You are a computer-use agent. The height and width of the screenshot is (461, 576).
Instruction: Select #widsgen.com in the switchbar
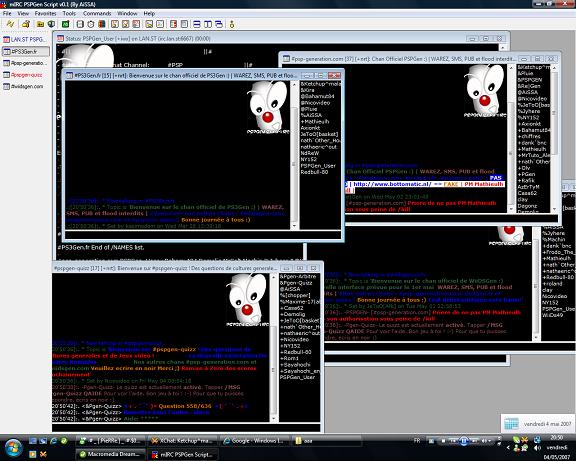pyautogui.click(x=26, y=86)
